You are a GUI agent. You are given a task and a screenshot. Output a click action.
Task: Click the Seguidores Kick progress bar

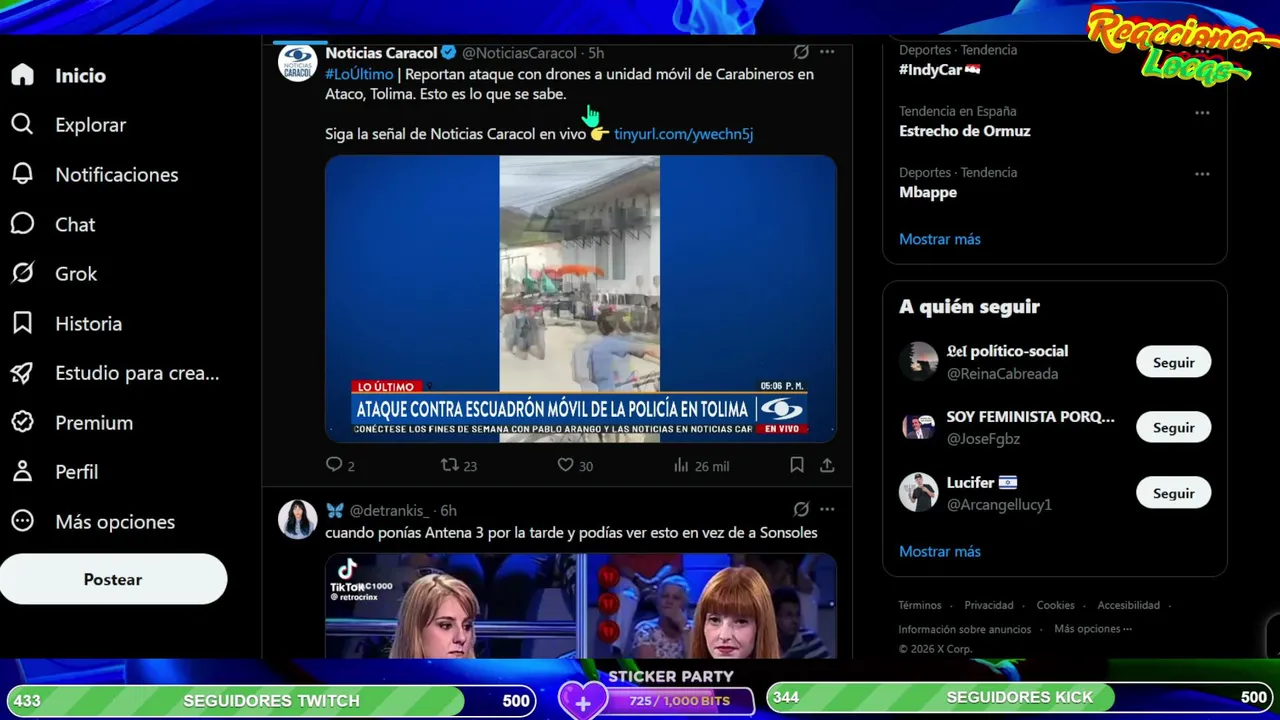(1020, 697)
